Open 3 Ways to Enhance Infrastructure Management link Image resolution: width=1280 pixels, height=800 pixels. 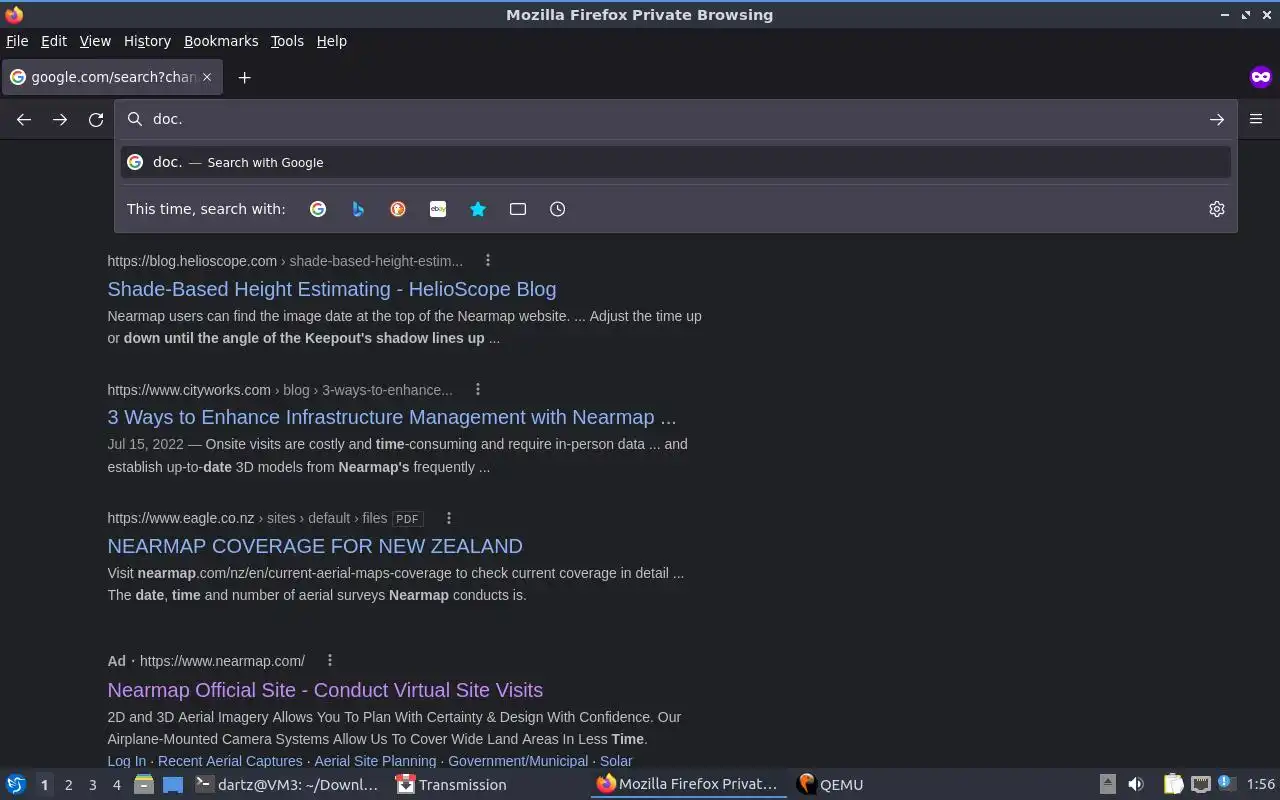coord(392,417)
